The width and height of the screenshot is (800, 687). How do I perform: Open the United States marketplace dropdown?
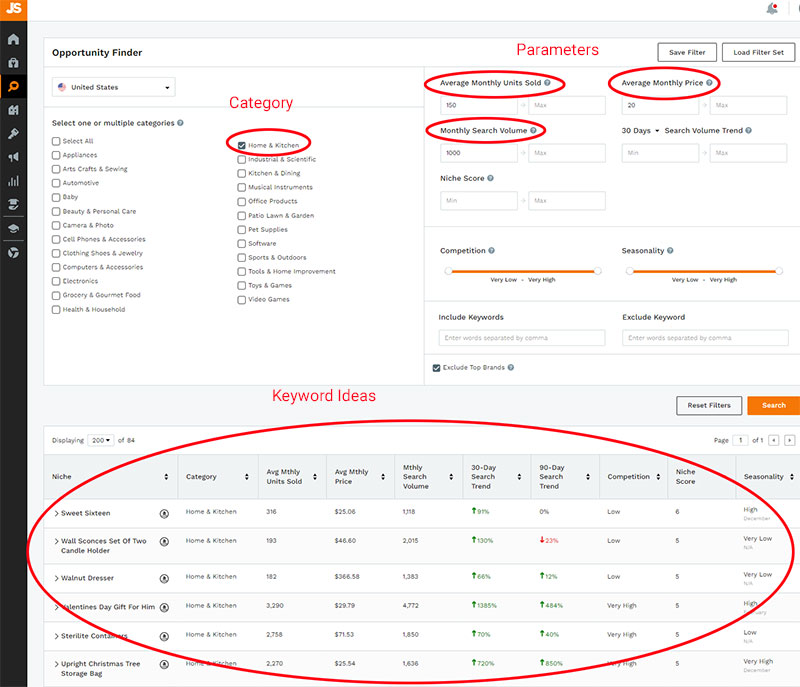click(x=113, y=88)
